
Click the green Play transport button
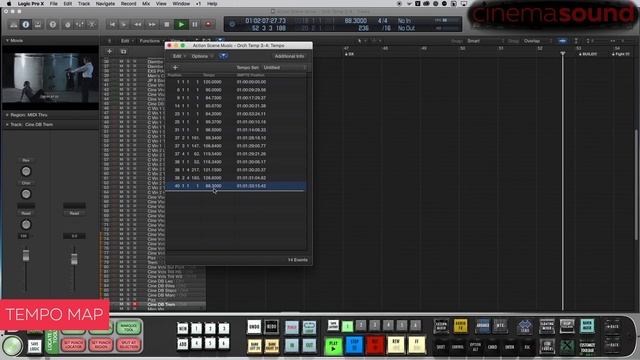(x=181, y=24)
